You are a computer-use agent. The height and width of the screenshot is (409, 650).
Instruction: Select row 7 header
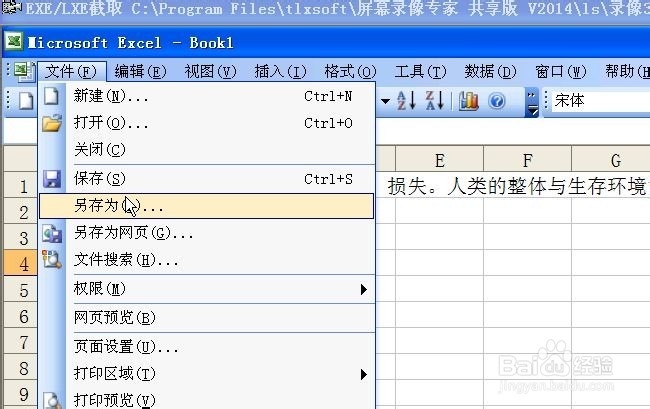click(x=21, y=342)
